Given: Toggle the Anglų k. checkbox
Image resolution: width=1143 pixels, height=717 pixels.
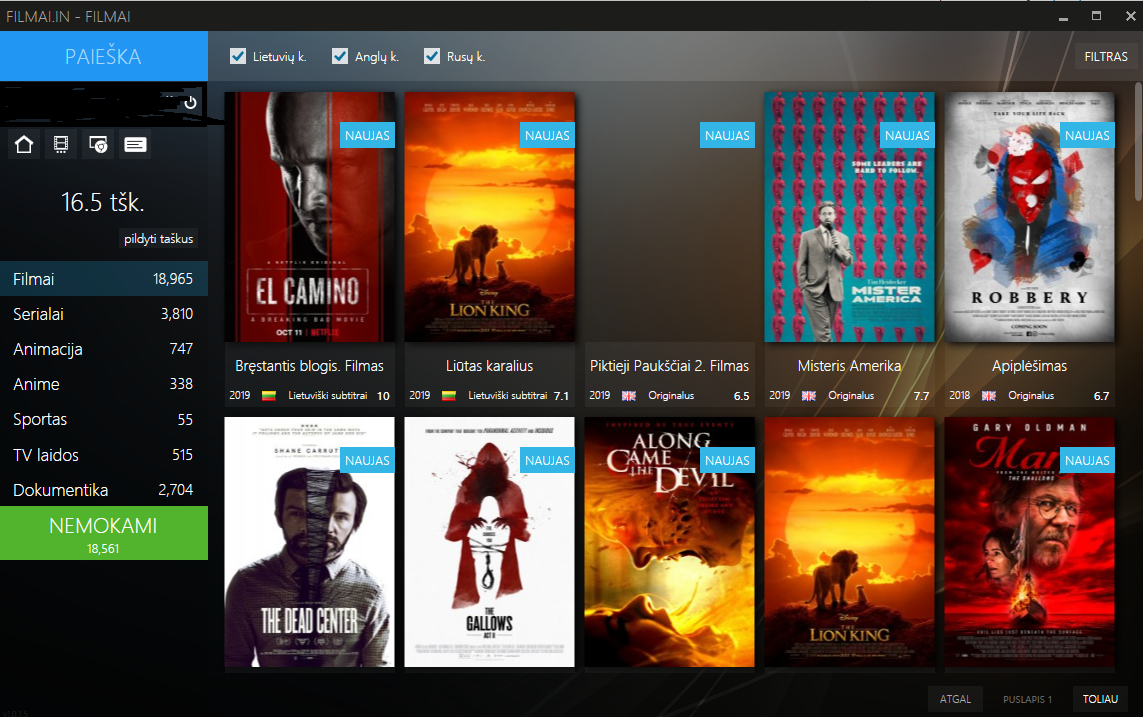Looking at the screenshot, I should [340, 56].
